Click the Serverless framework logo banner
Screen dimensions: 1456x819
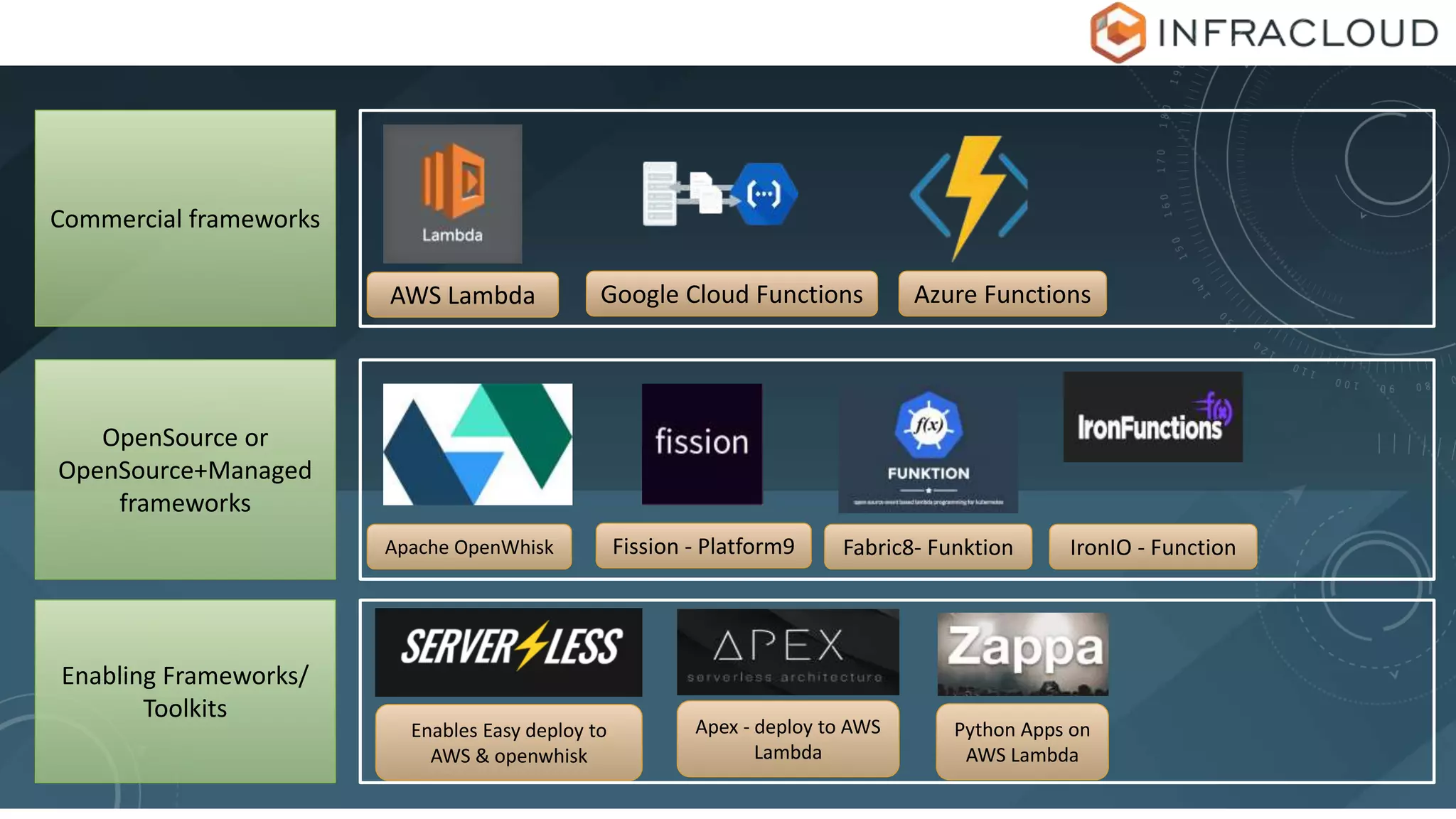pos(508,651)
